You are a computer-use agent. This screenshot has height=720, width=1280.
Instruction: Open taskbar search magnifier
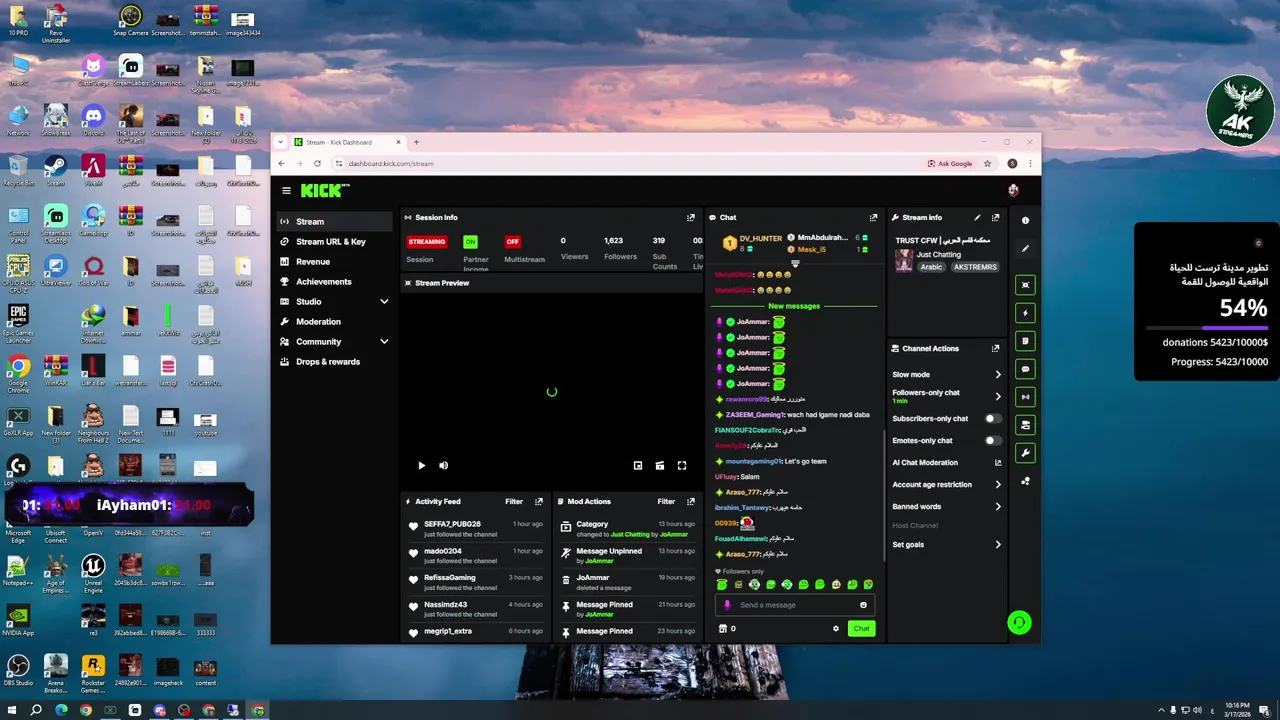pos(36,710)
